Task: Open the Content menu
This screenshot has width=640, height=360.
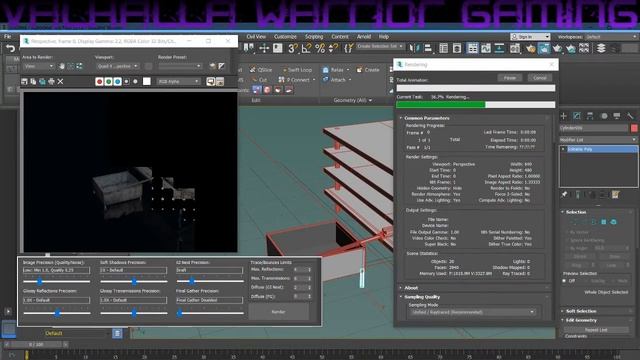Action: pos(340,37)
